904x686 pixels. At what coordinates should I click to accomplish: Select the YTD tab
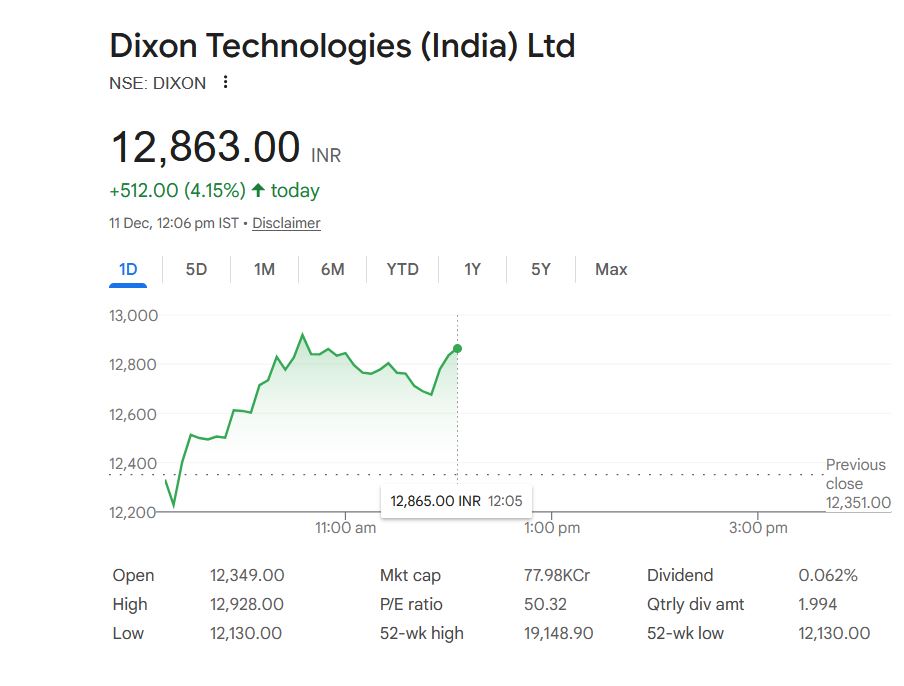(403, 269)
